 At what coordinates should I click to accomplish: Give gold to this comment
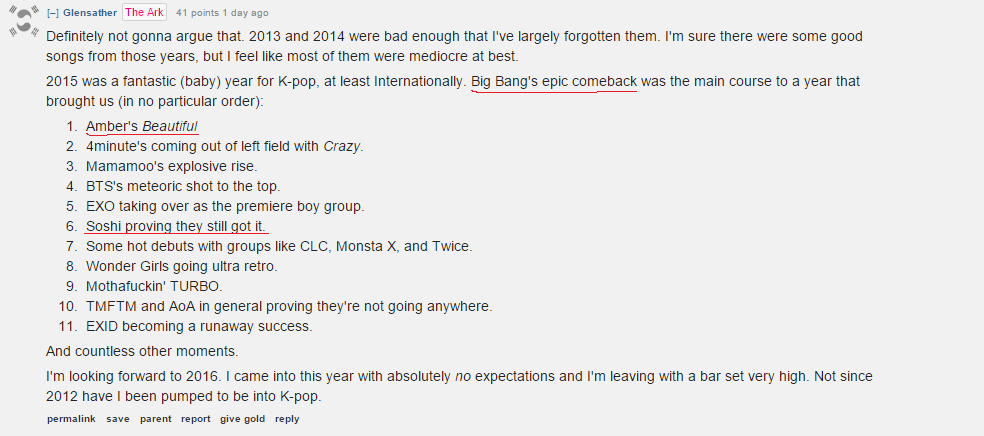[242, 419]
